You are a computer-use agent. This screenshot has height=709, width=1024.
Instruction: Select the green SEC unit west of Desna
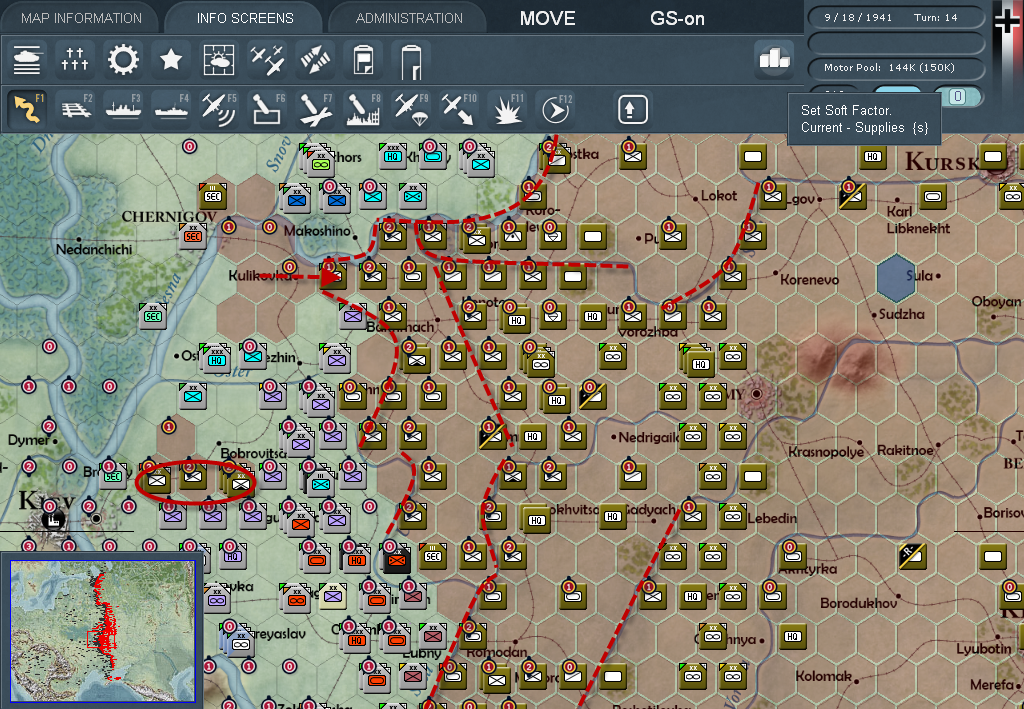[153, 315]
